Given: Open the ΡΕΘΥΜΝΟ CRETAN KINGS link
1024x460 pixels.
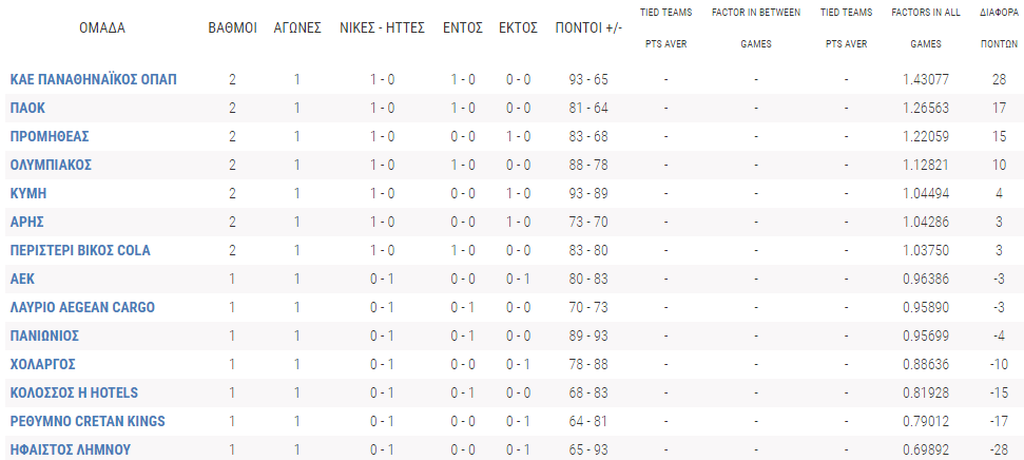Looking at the screenshot, I should pos(87,421).
